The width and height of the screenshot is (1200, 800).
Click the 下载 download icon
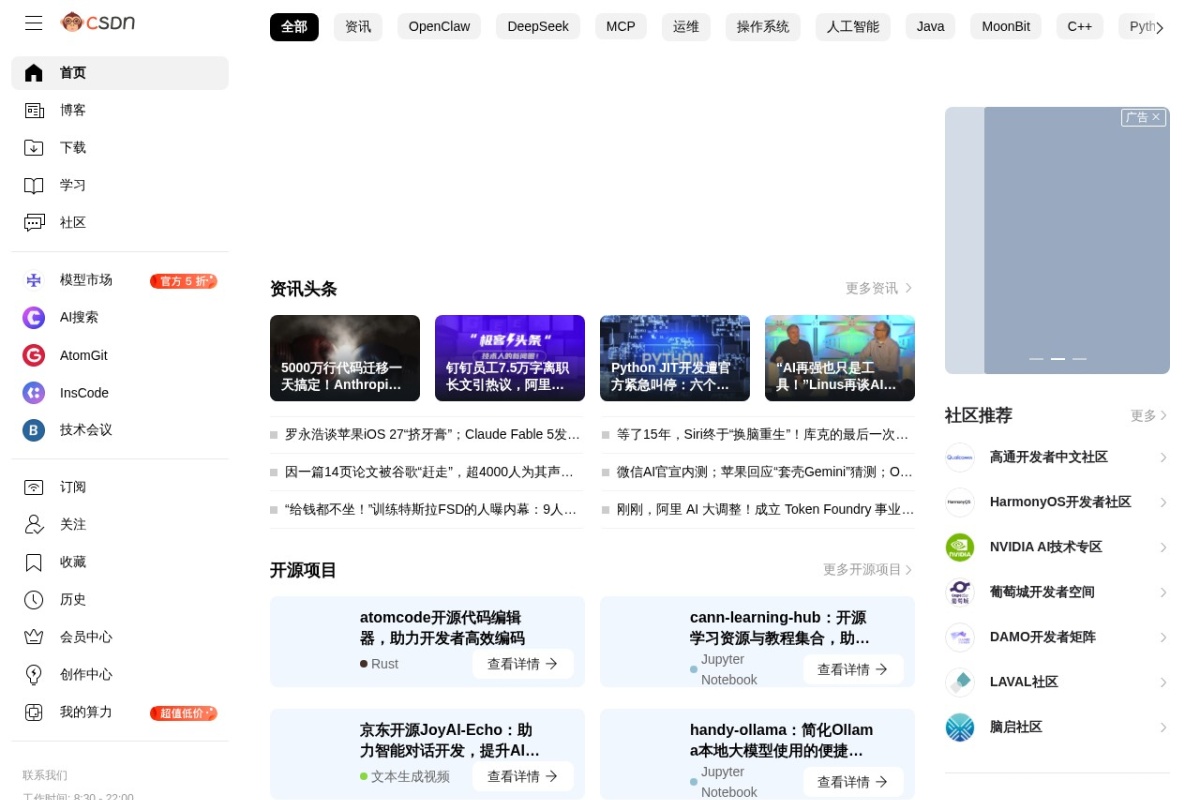(x=34, y=148)
